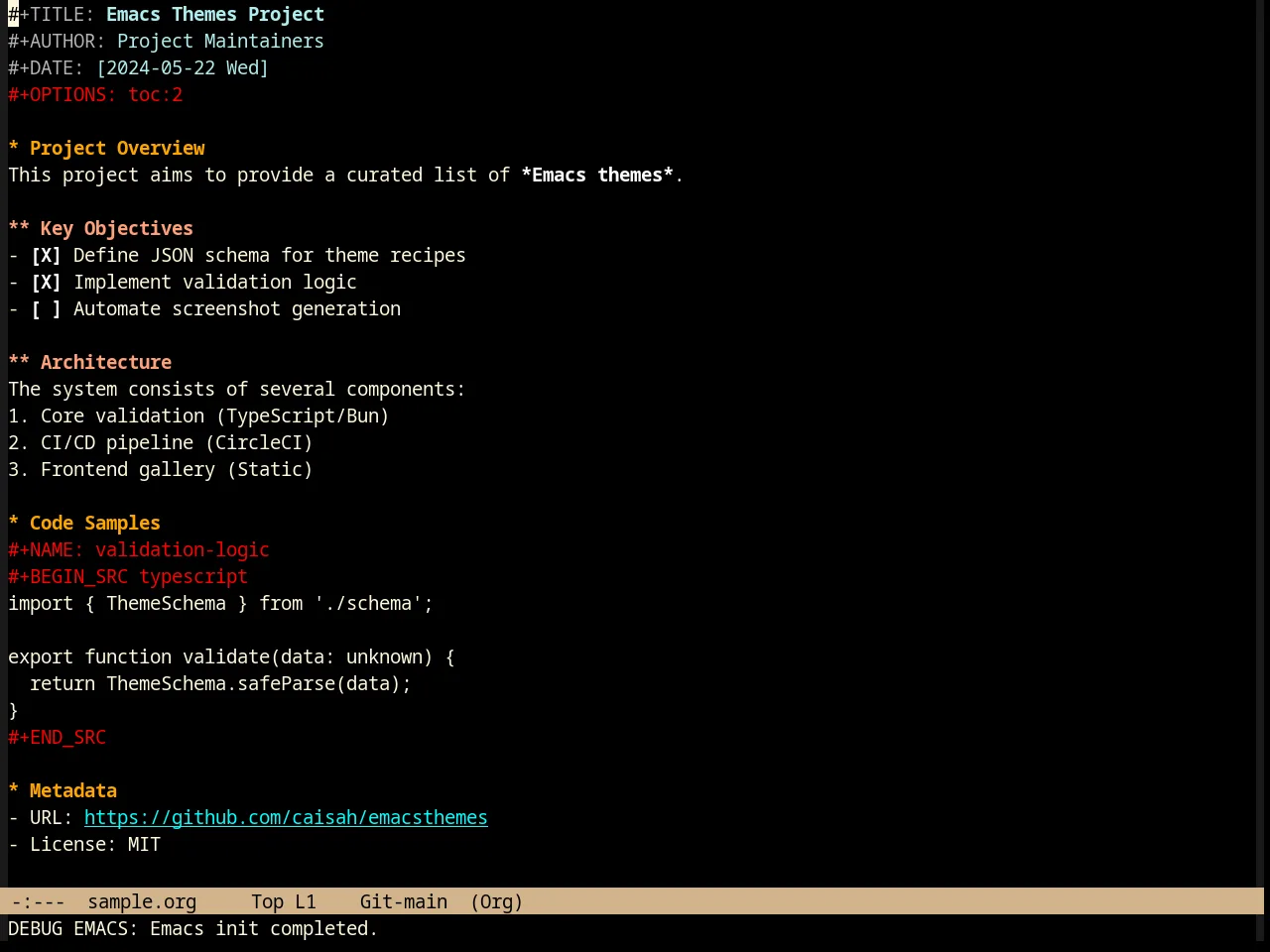Click the "- License: MIT" list item
This screenshot has width=1270, height=952.
tap(84, 844)
